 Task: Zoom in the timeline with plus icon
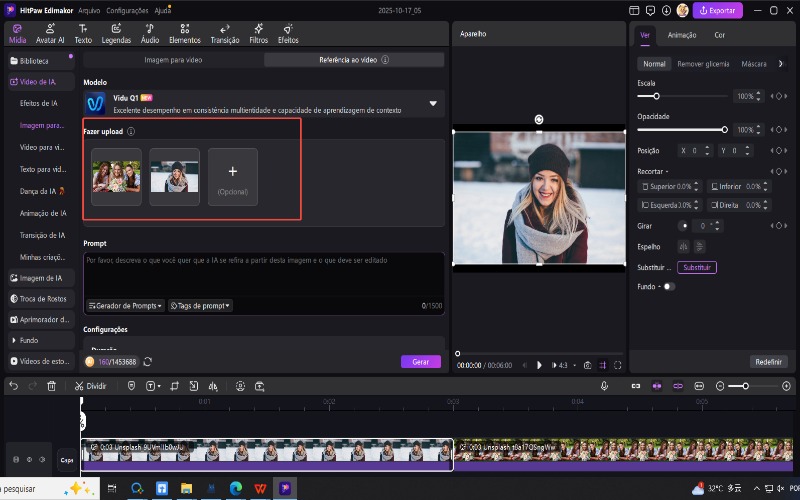pos(786,386)
